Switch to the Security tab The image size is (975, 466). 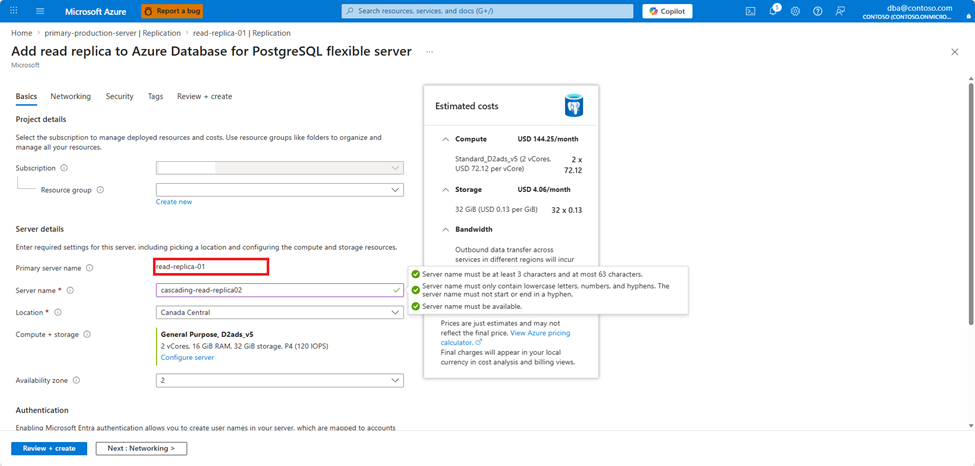point(119,96)
